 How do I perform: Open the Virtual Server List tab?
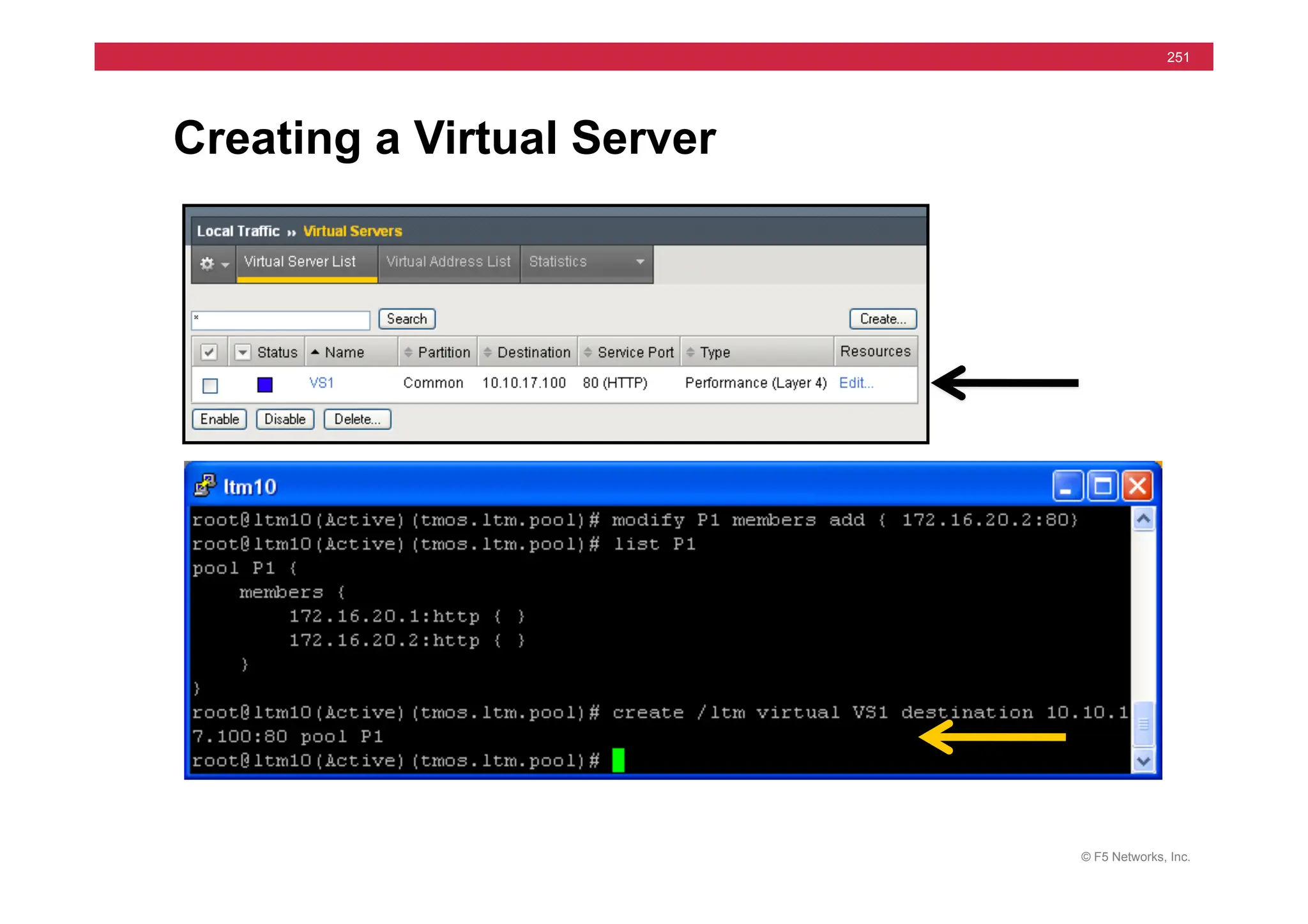point(307,262)
